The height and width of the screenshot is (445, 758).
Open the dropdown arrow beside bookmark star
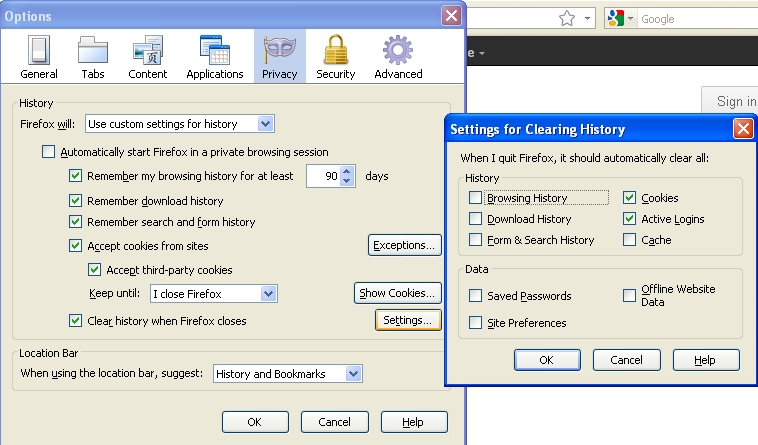(587, 19)
